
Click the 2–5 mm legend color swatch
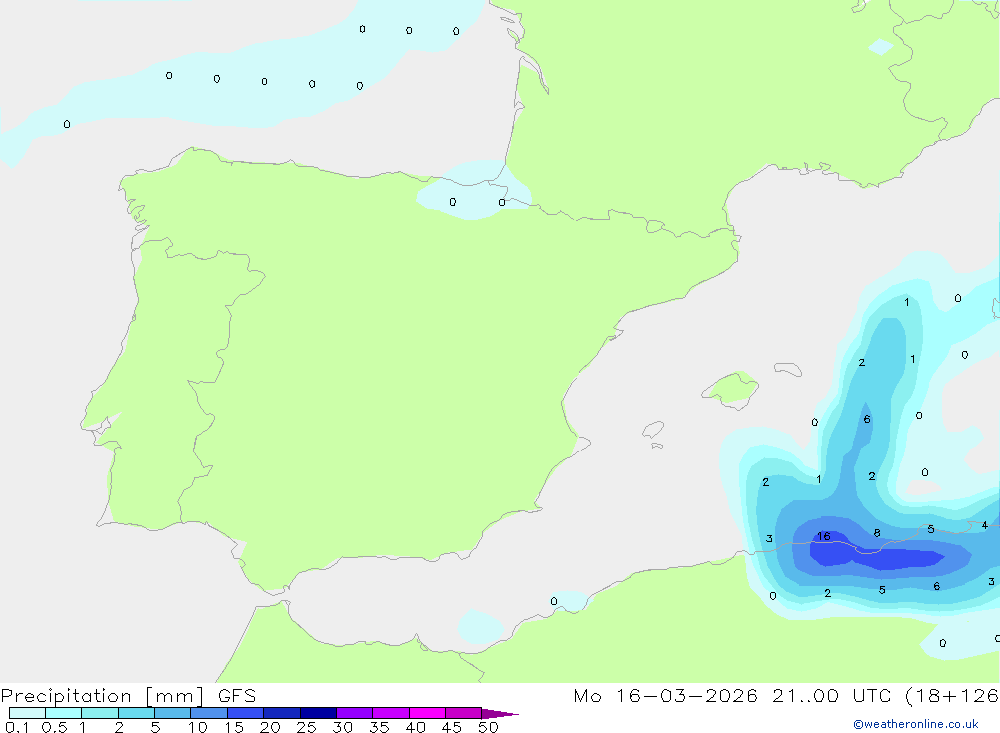coord(136,713)
